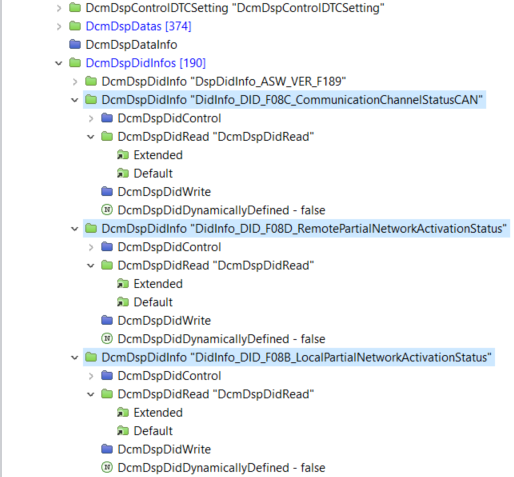Select DidInfo_DID_F08D_RemotePartialNetworkActivationStatus item

pos(304,229)
